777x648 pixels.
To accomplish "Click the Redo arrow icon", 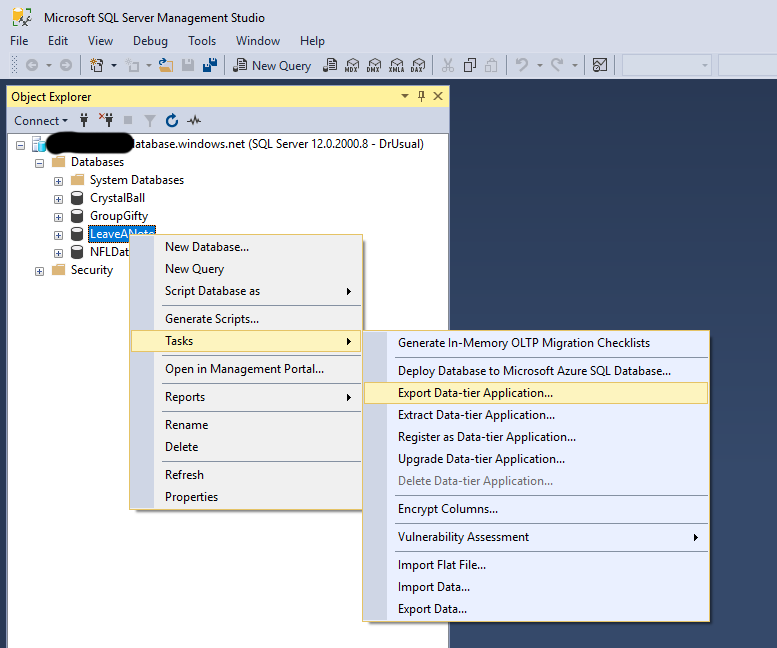I will pyautogui.click(x=557, y=65).
